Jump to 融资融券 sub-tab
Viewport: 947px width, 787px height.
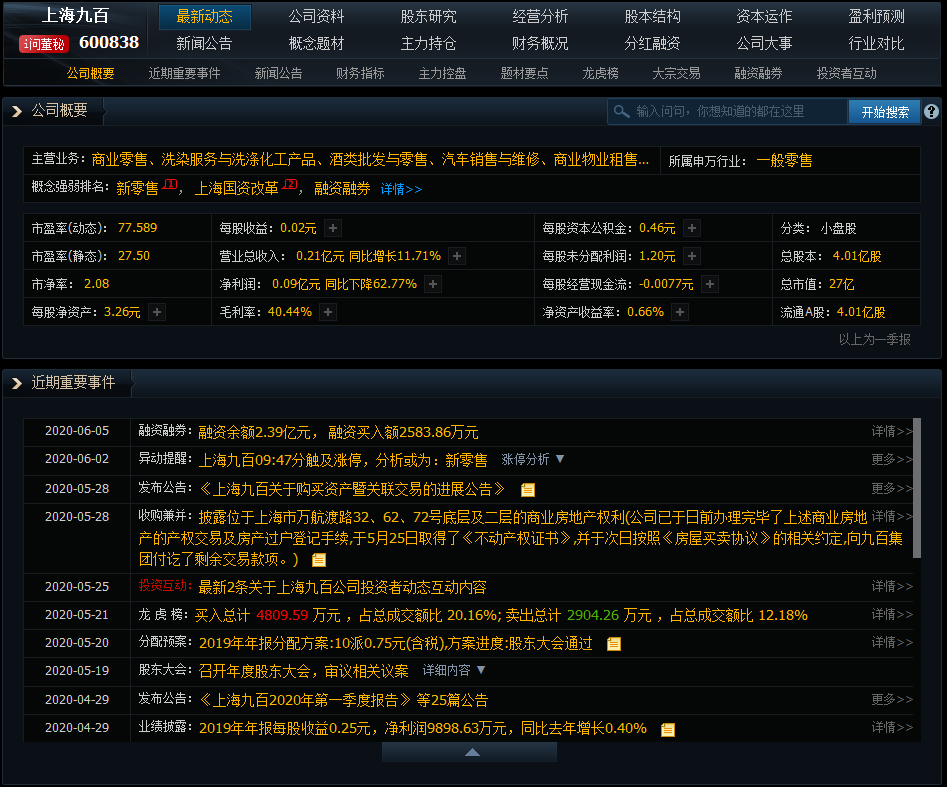coord(759,74)
